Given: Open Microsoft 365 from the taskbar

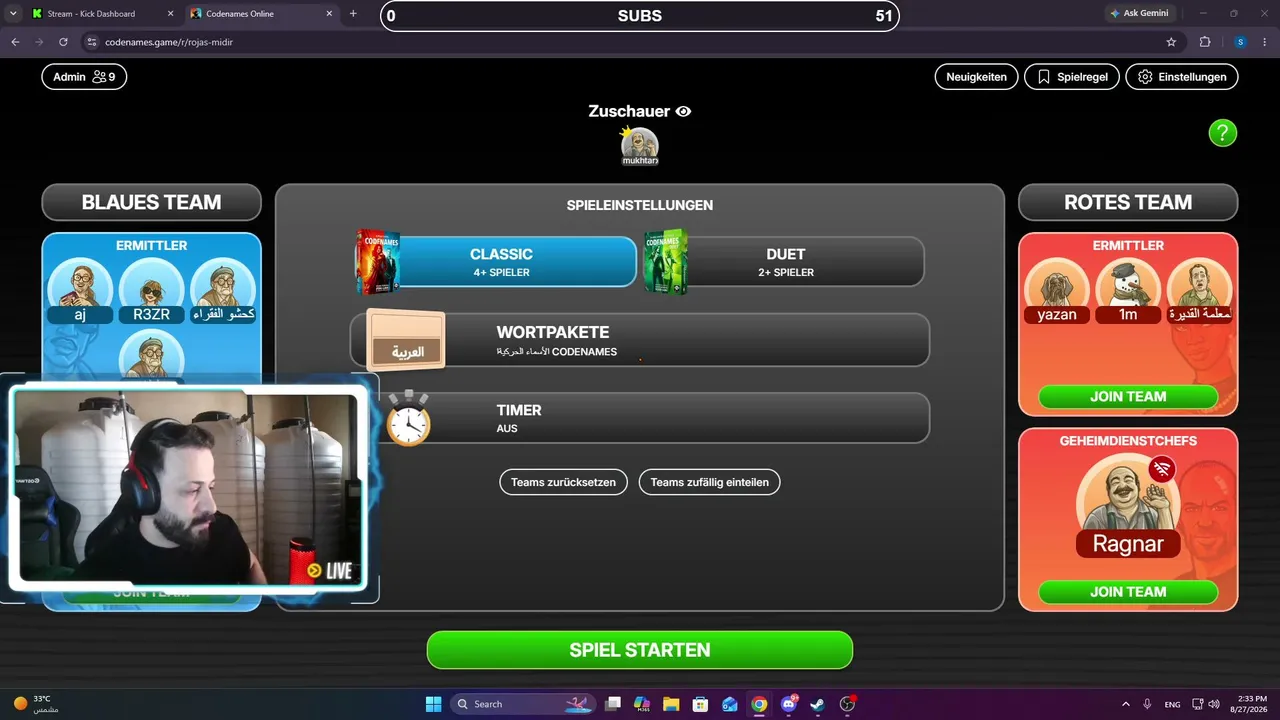Looking at the screenshot, I should (x=642, y=704).
